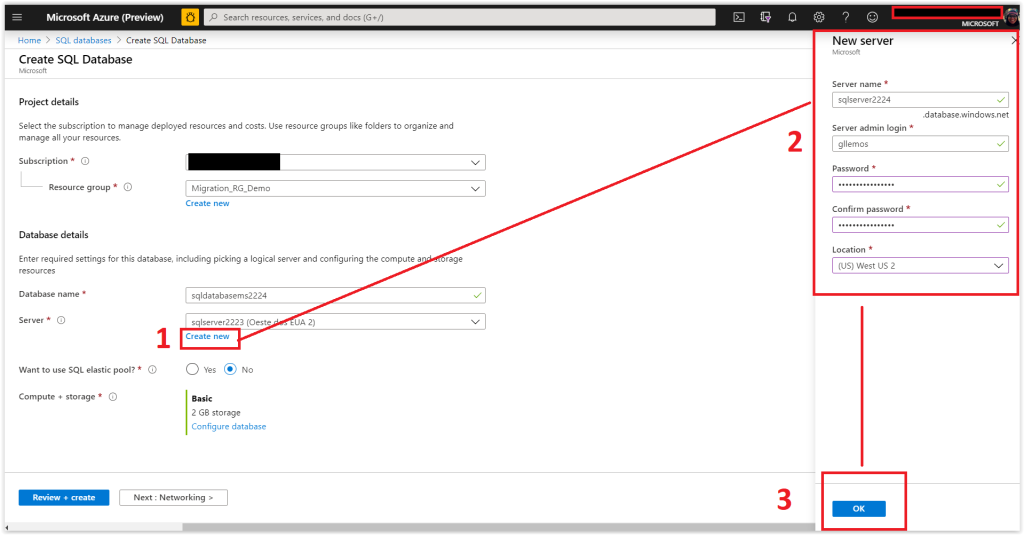The height and width of the screenshot is (535, 1024).
Task: Open Cloud Shell from top bar
Action: (739, 18)
